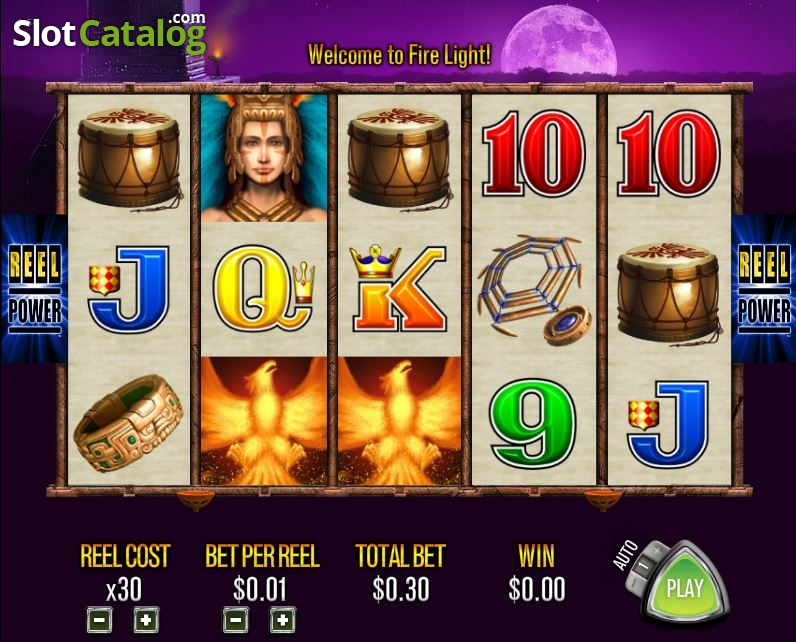Viewport: 796px width, 642px height.
Task: Click the left Reel Power badge
Action: point(34,289)
